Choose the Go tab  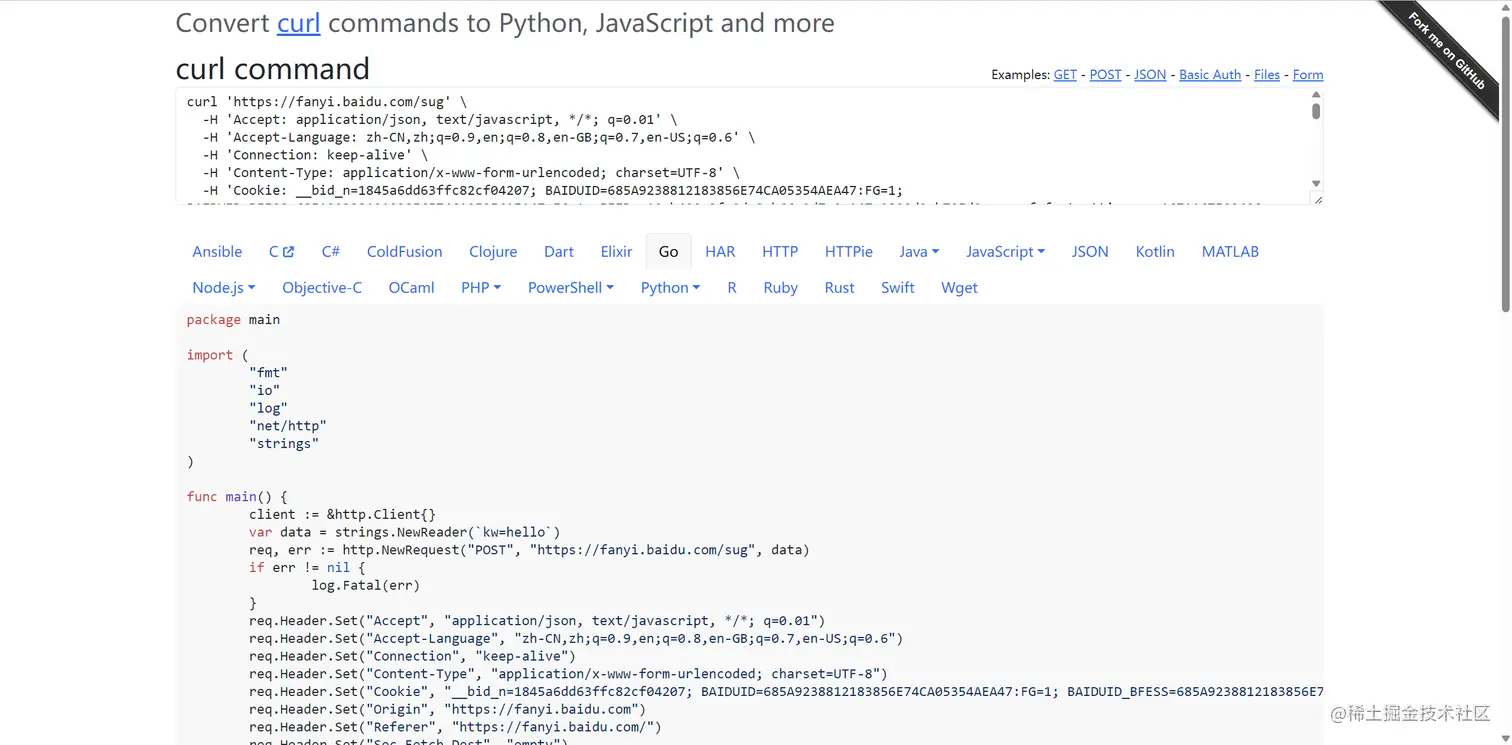(668, 252)
